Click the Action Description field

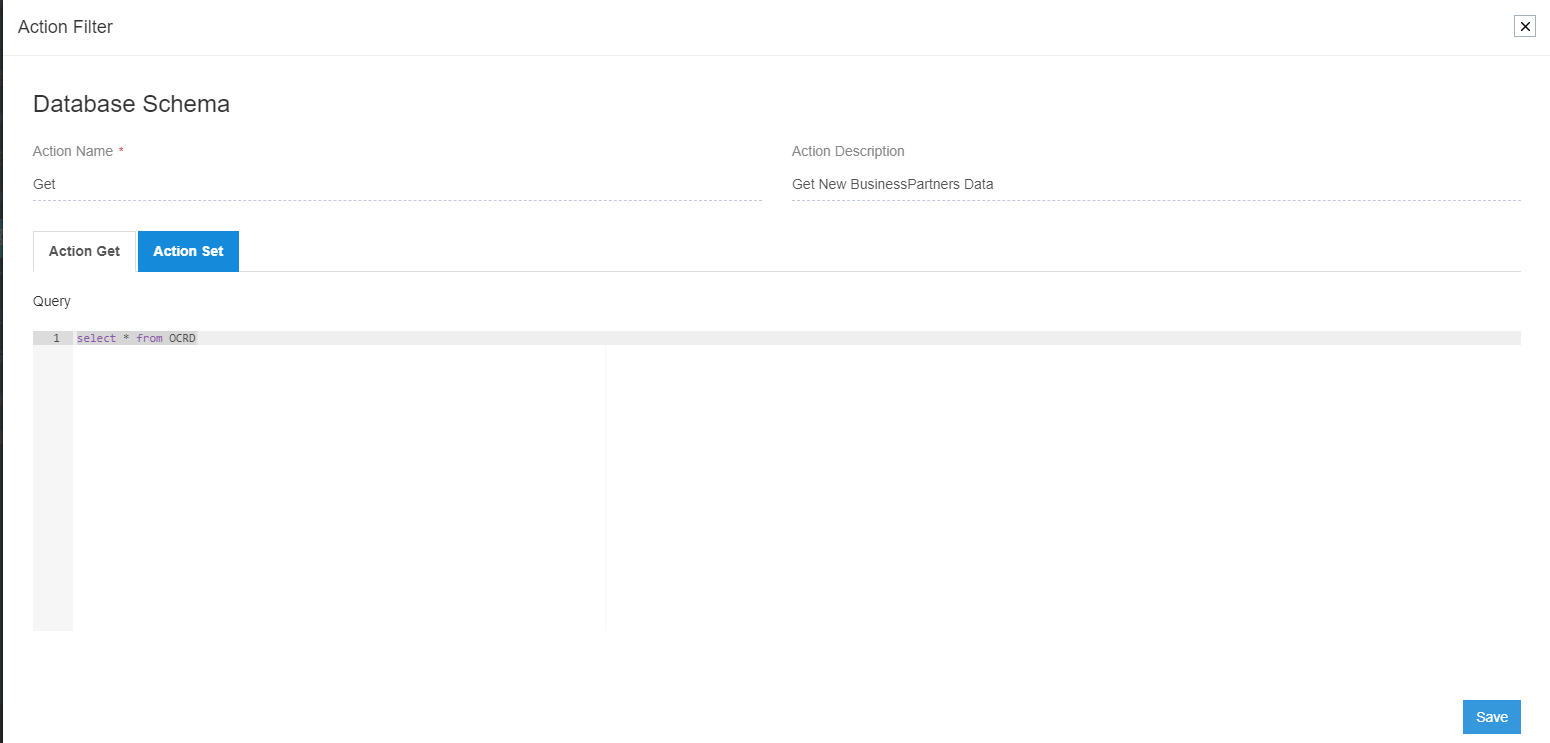click(1000, 184)
